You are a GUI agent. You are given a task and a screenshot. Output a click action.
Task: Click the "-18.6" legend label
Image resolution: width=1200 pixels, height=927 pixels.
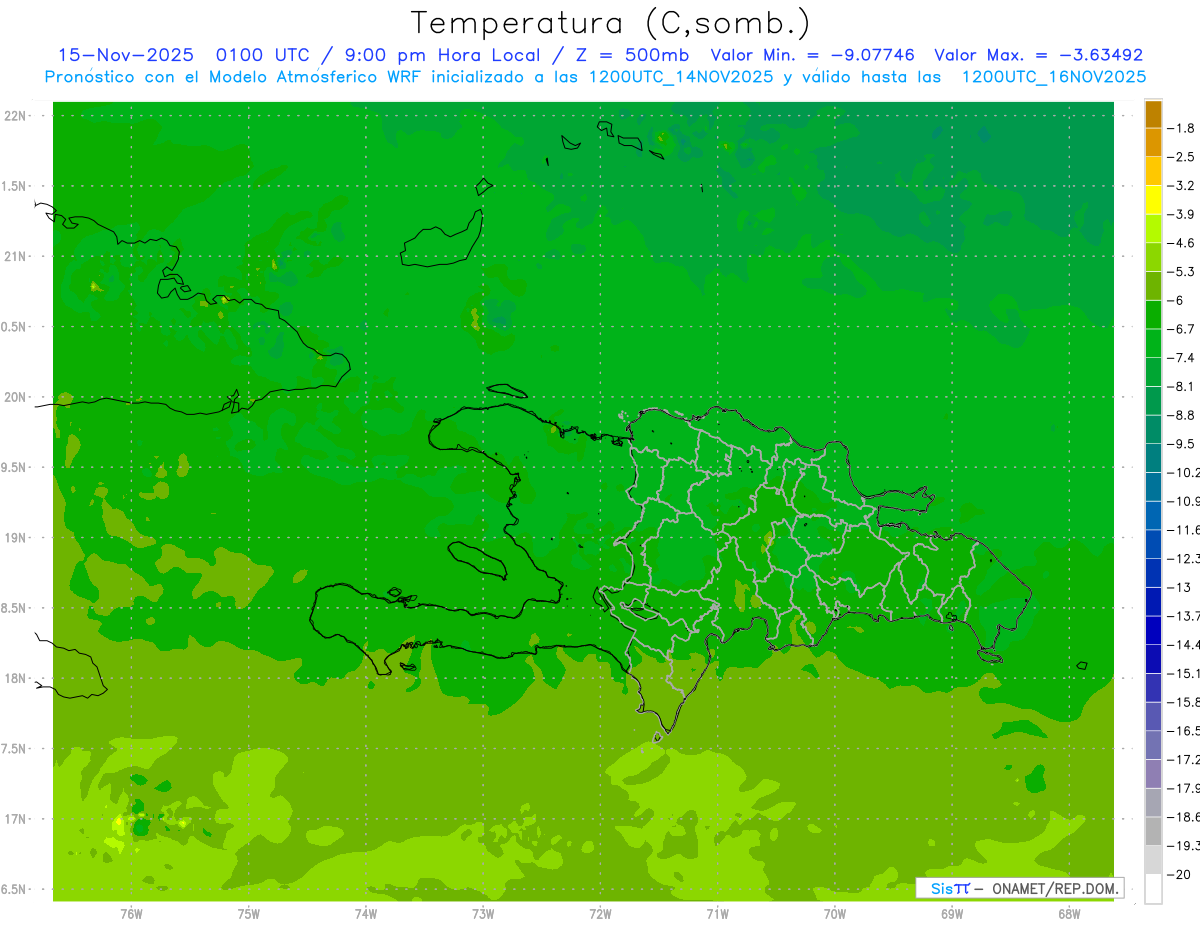[x=1184, y=817]
